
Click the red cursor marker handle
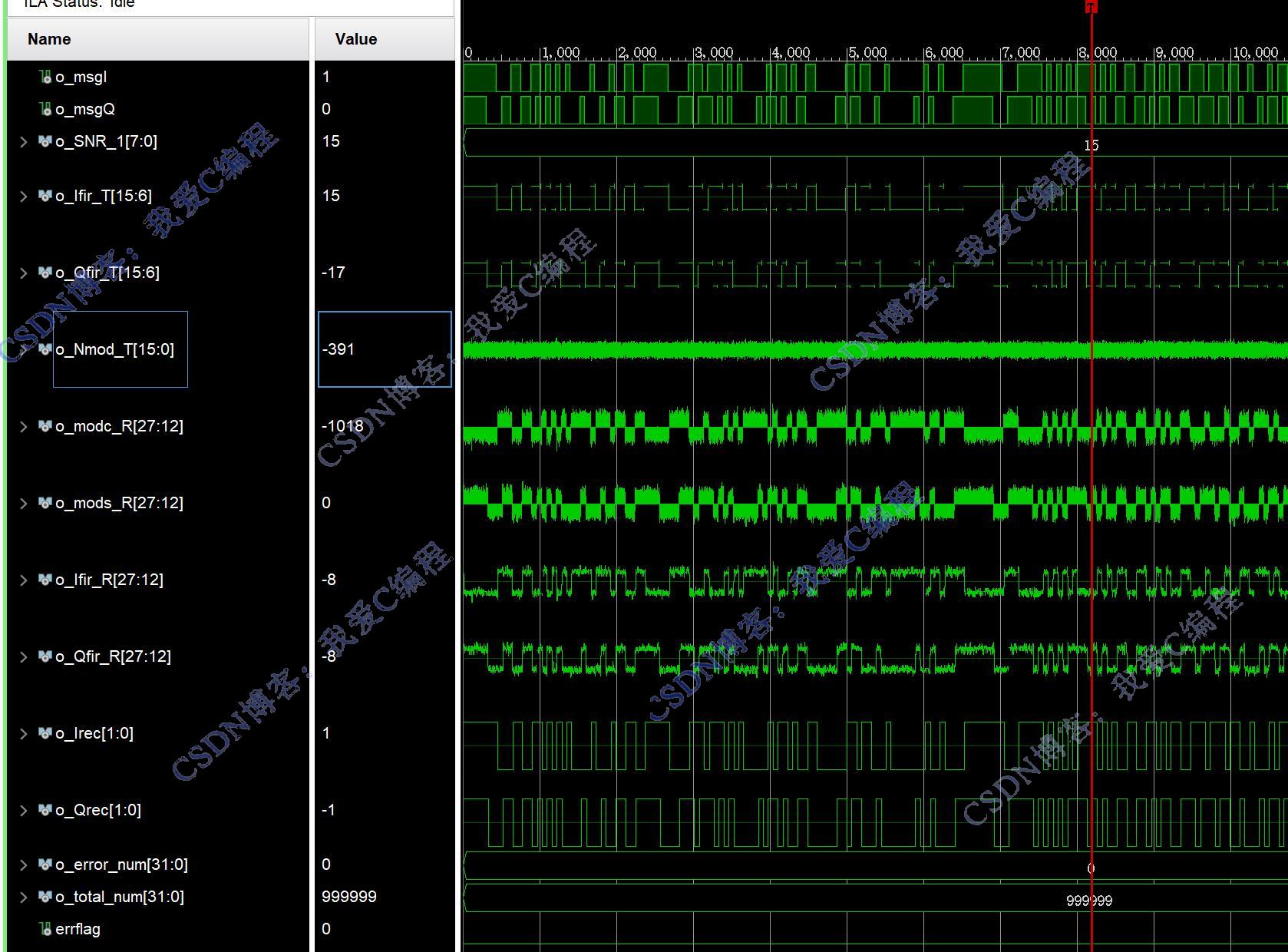1091,6
